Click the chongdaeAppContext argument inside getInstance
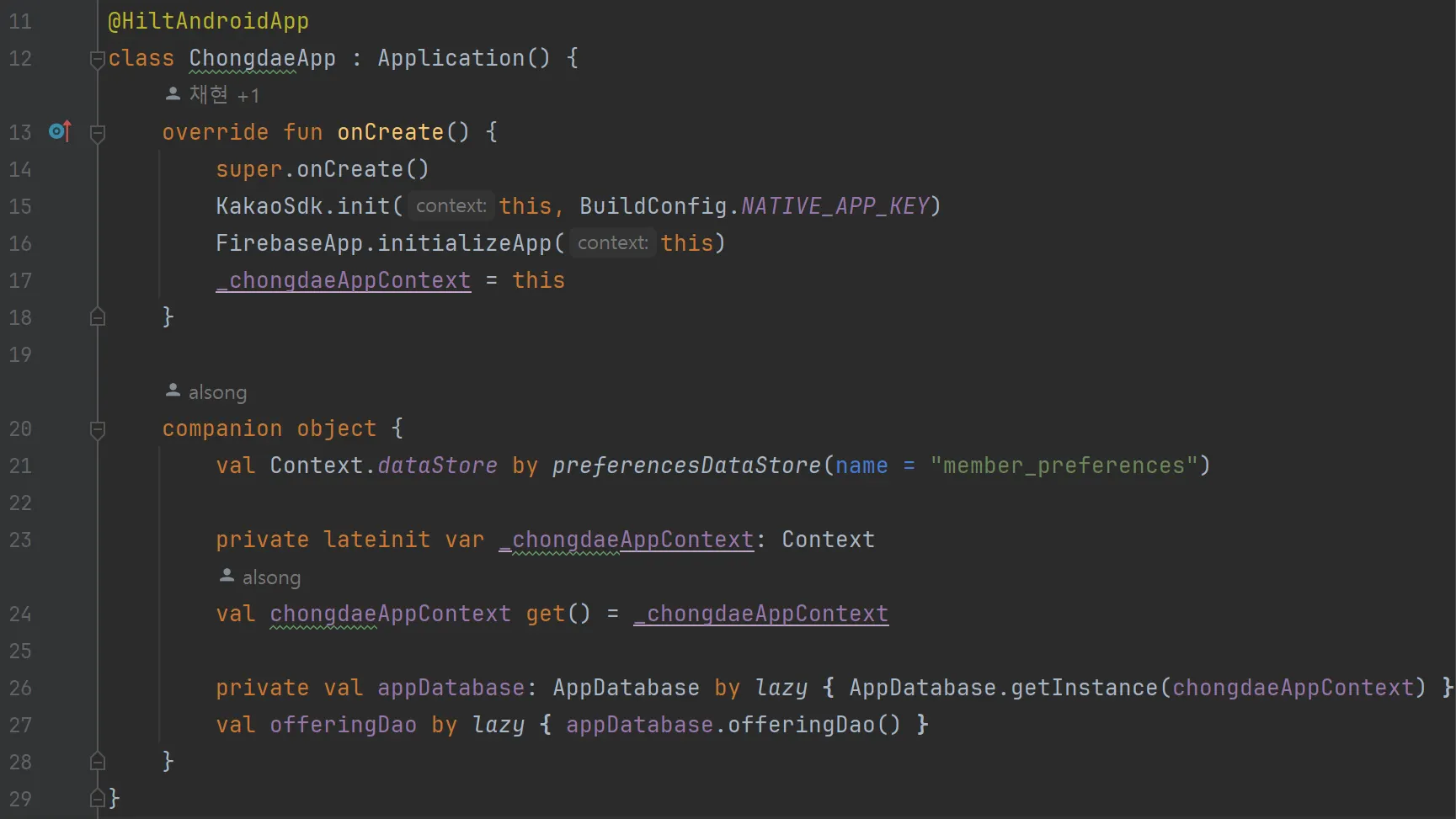Image resolution: width=1456 pixels, height=819 pixels. [x=1293, y=688]
